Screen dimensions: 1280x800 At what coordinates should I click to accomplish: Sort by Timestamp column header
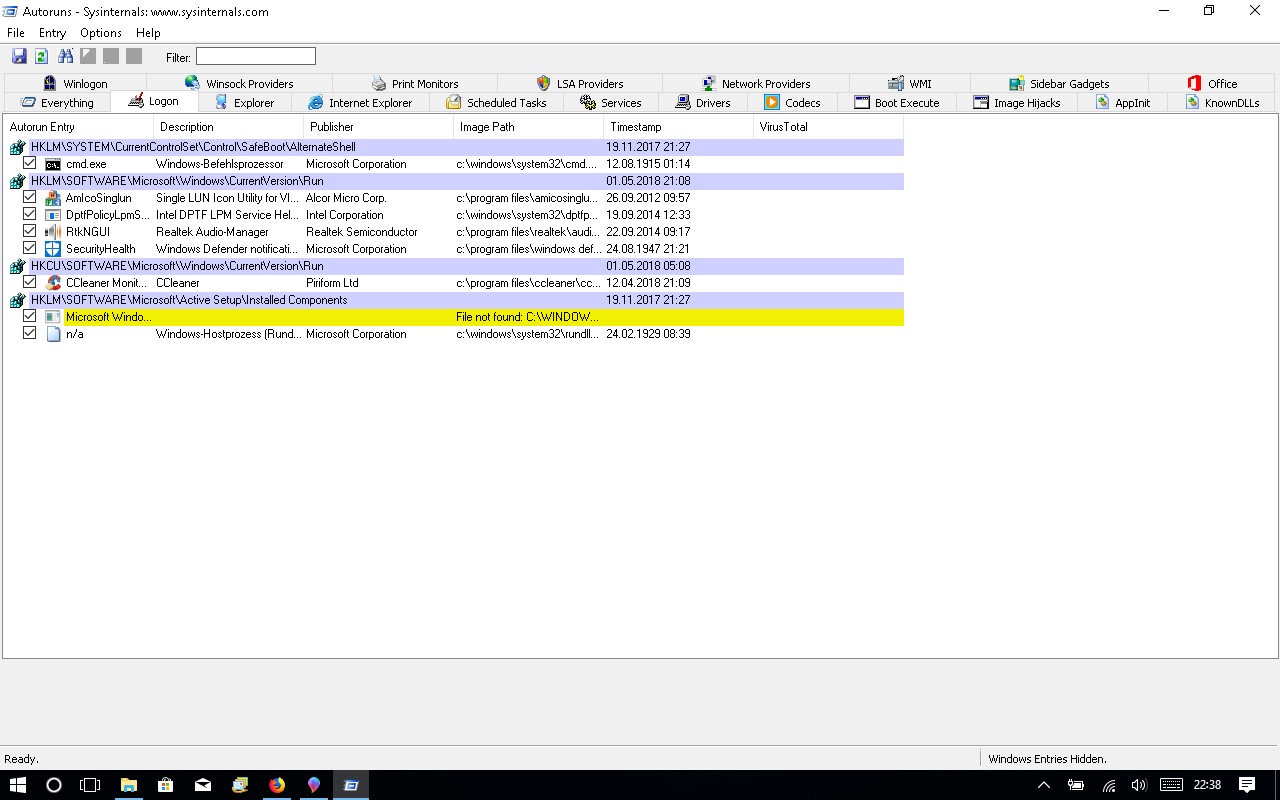[678, 127]
